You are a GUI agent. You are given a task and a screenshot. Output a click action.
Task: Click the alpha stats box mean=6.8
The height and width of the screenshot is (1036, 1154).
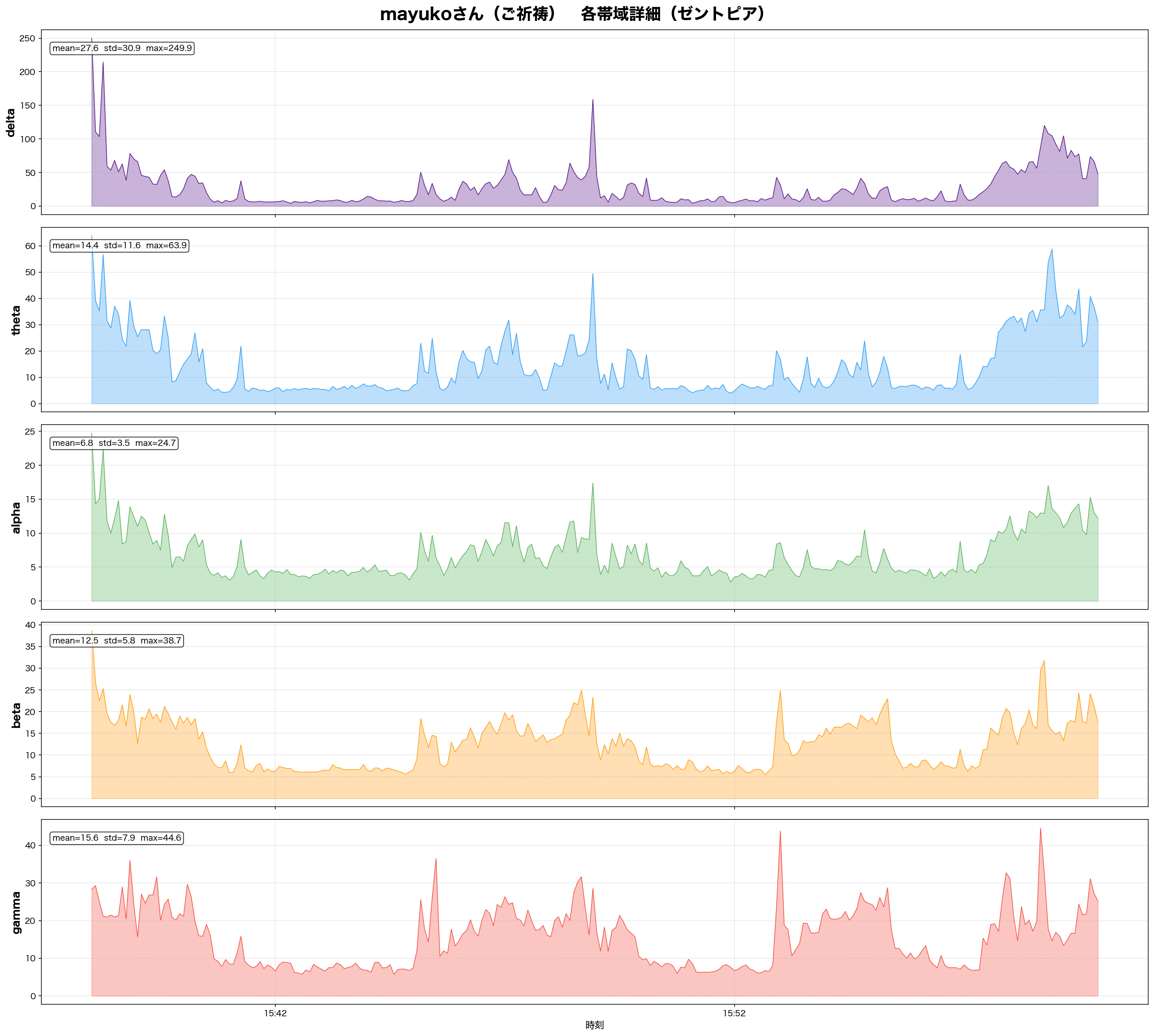(x=114, y=443)
